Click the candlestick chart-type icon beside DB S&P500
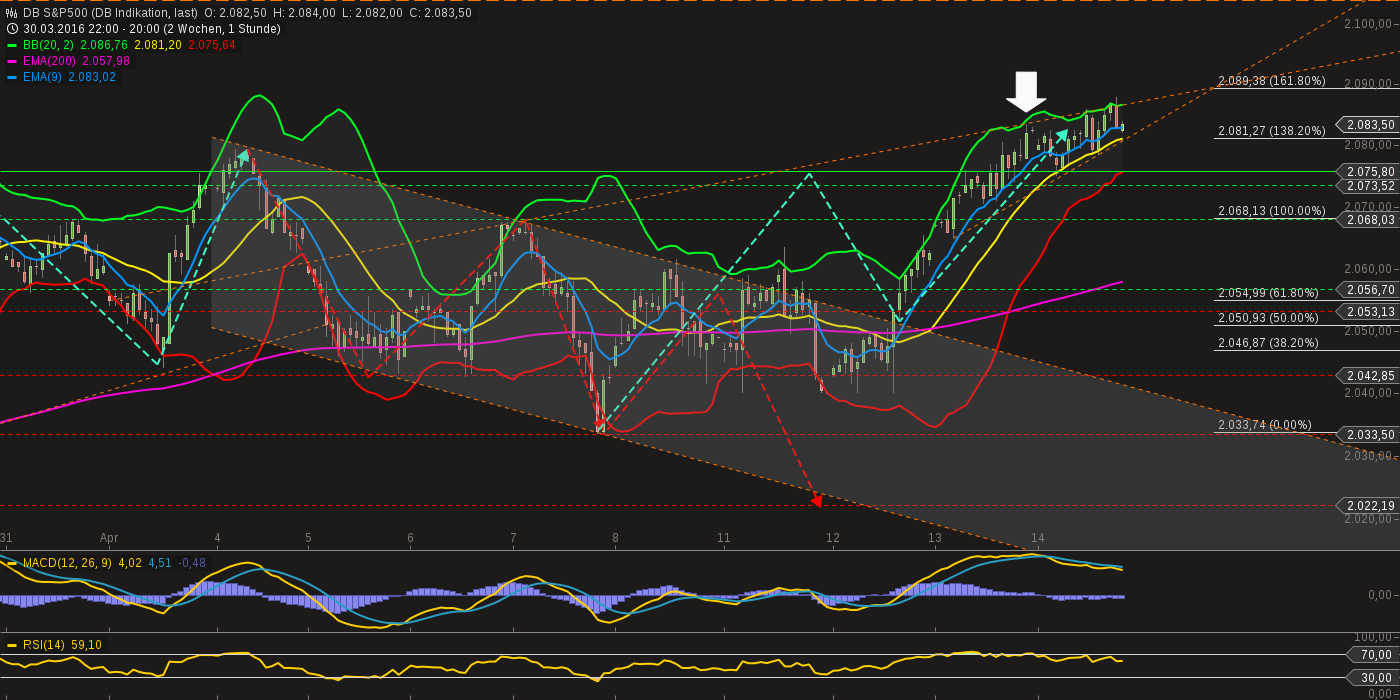 (12, 13)
